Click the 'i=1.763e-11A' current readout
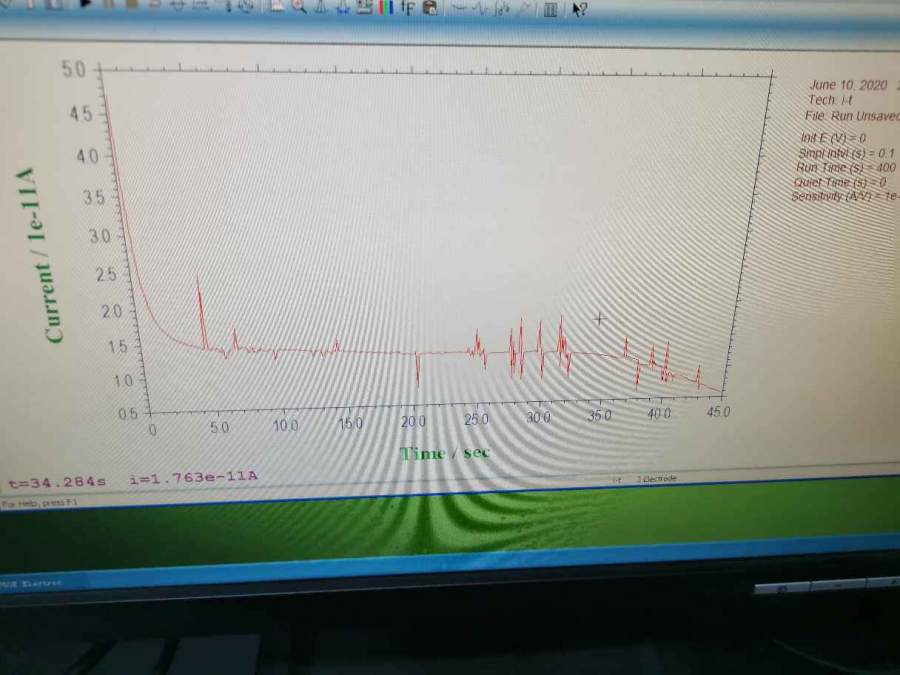900x675 pixels. point(193,477)
